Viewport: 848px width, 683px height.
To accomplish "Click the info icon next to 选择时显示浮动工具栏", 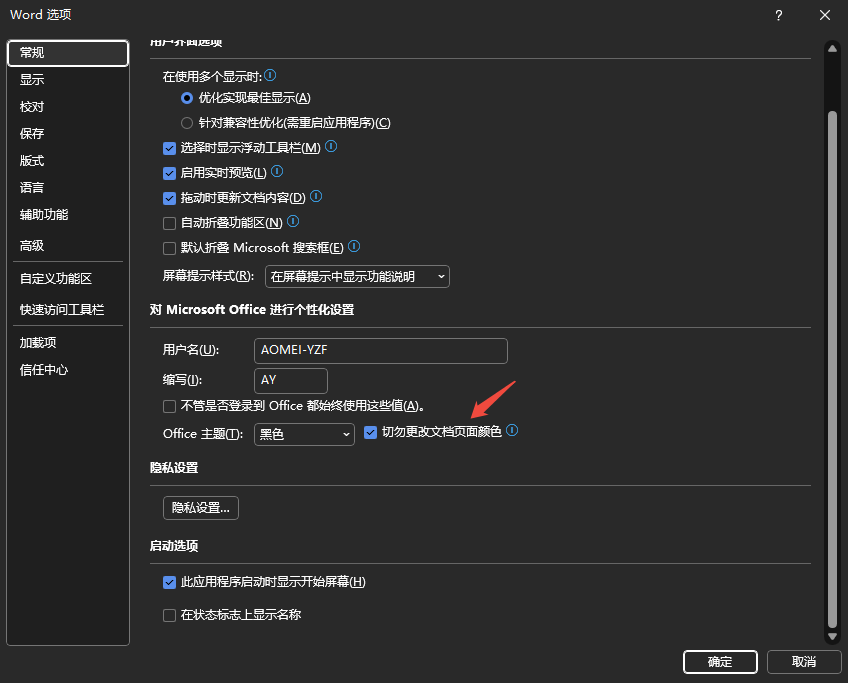I will (330, 148).
